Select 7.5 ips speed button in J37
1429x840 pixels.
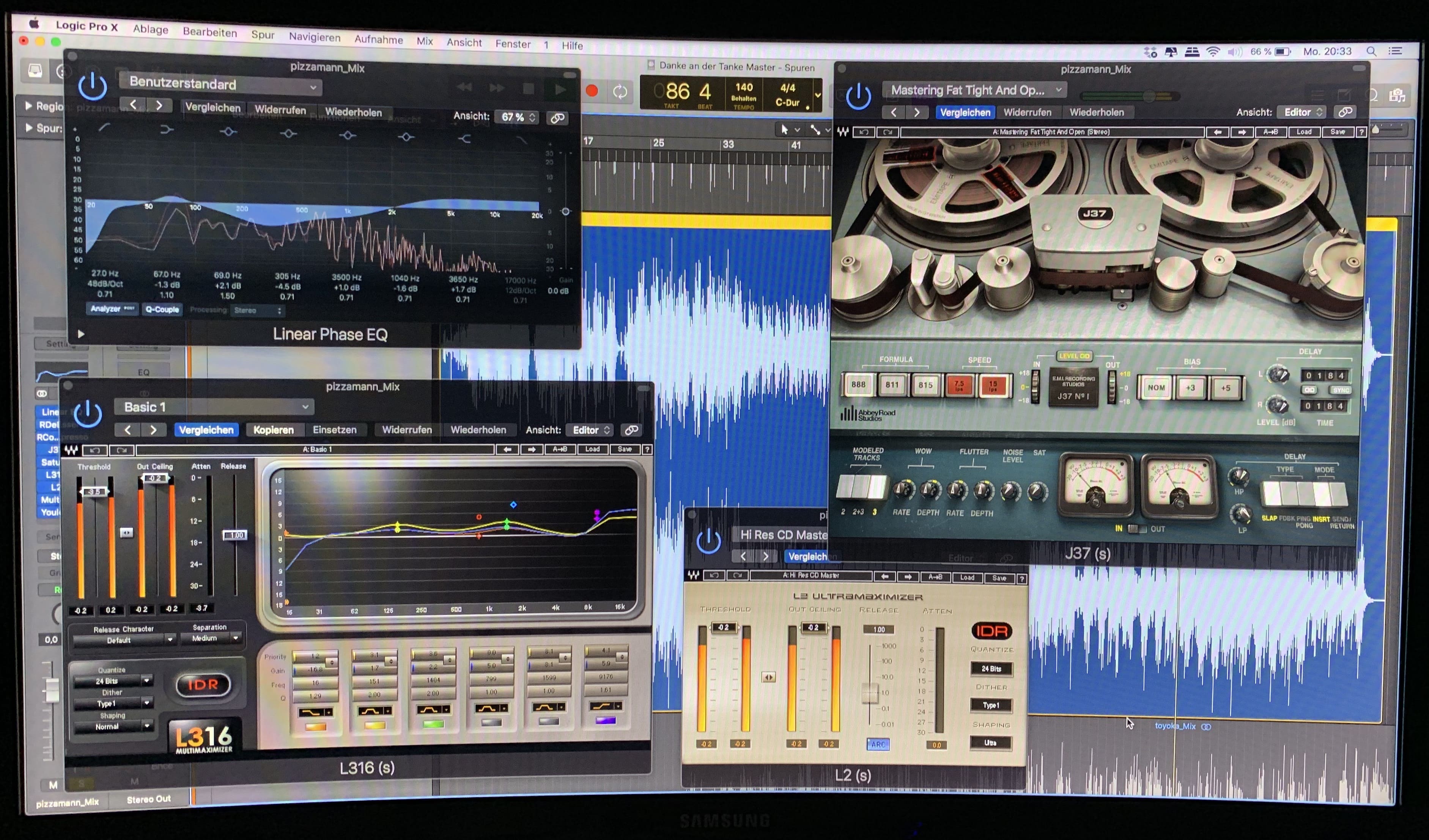coord(959,385)
